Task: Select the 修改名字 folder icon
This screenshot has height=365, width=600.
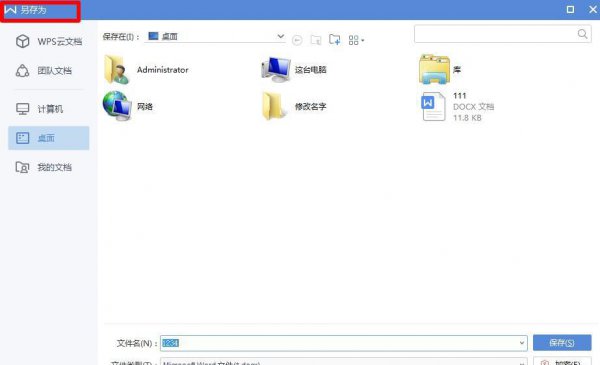Action: pos(274,106)
